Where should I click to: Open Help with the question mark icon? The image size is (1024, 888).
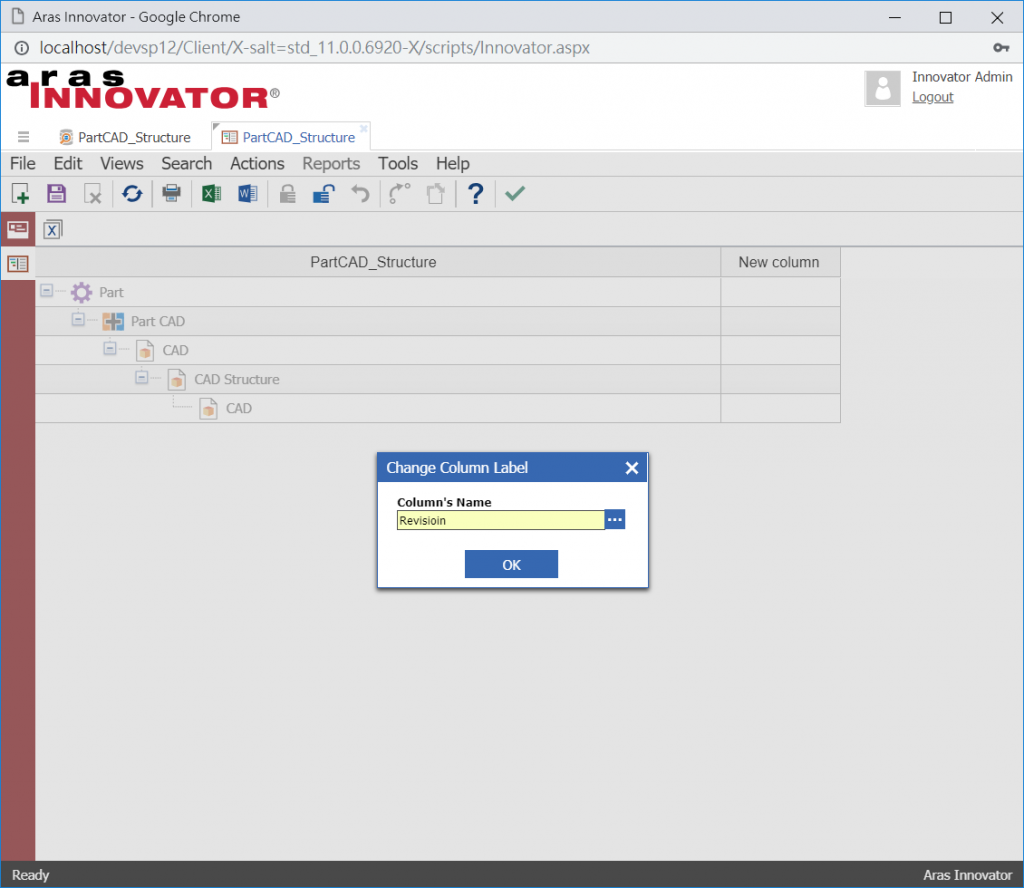(475, 194)
